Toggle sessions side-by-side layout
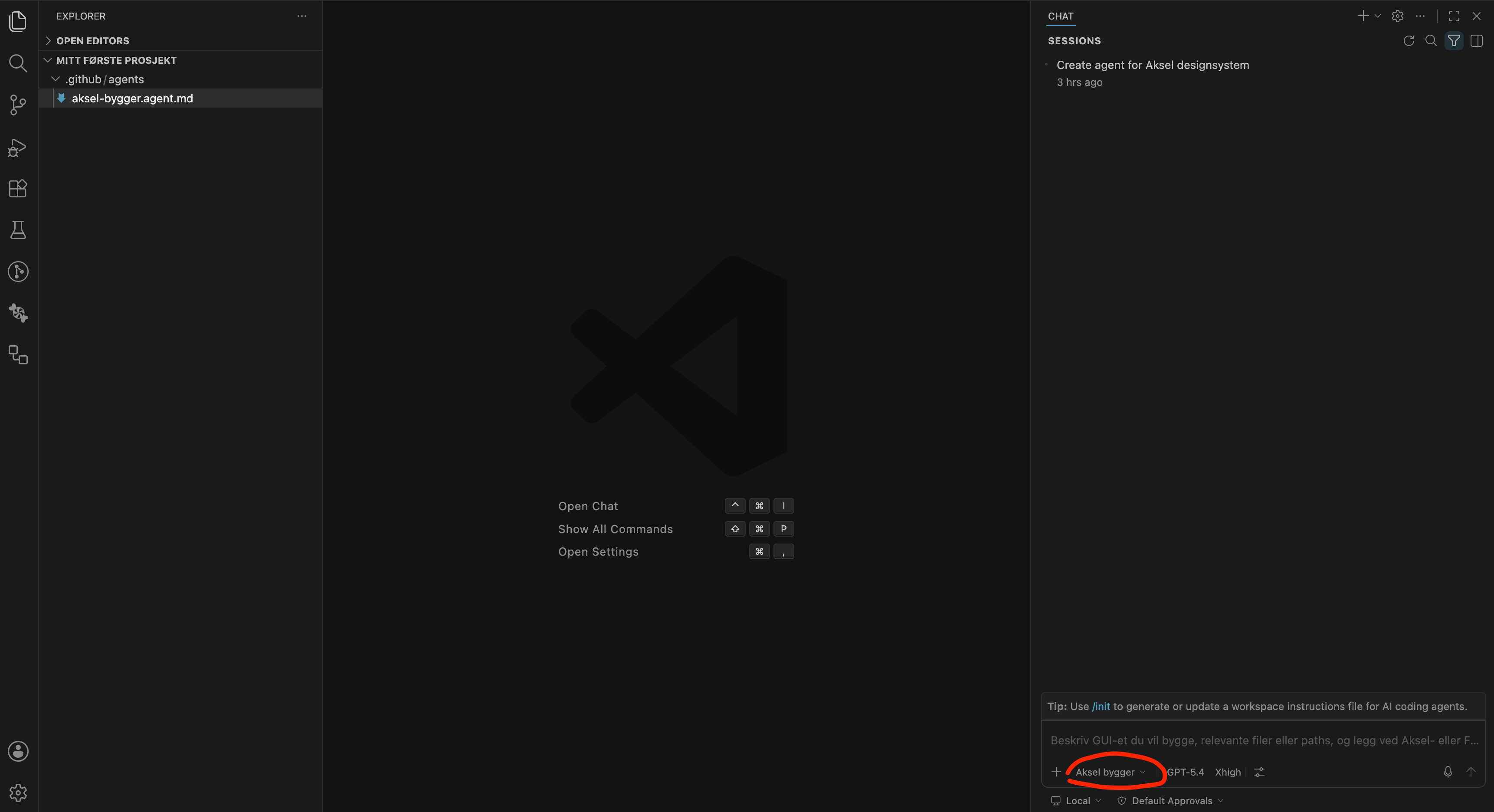This screenshot has height=812, width=1494. 1477,41
